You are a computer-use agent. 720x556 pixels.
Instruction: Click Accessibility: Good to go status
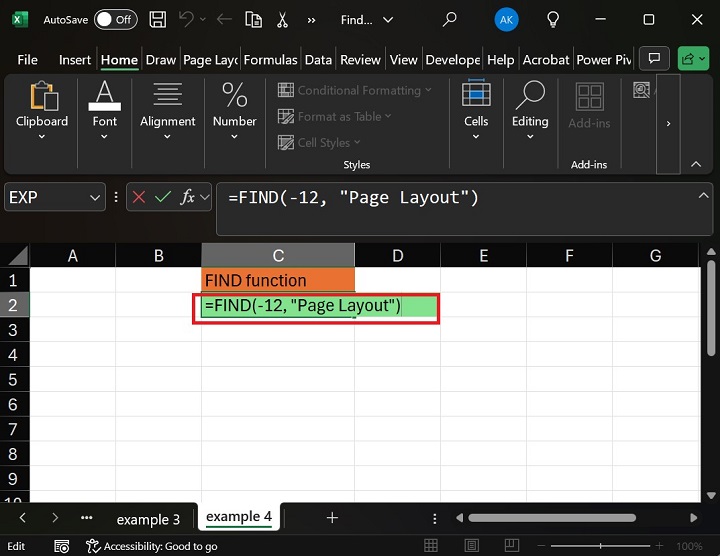click(x=152, y=546)
